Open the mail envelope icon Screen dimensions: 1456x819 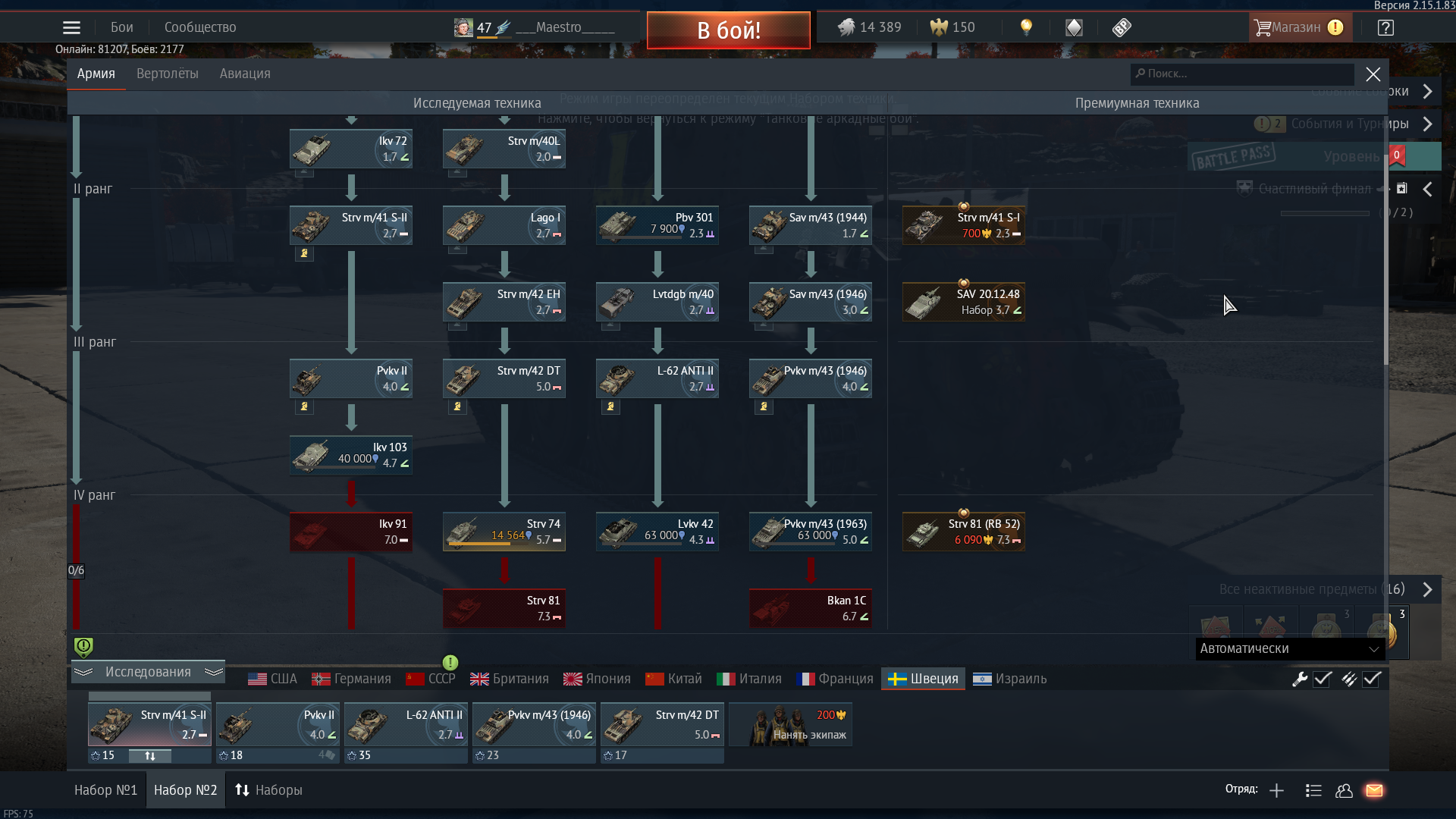1374,791
